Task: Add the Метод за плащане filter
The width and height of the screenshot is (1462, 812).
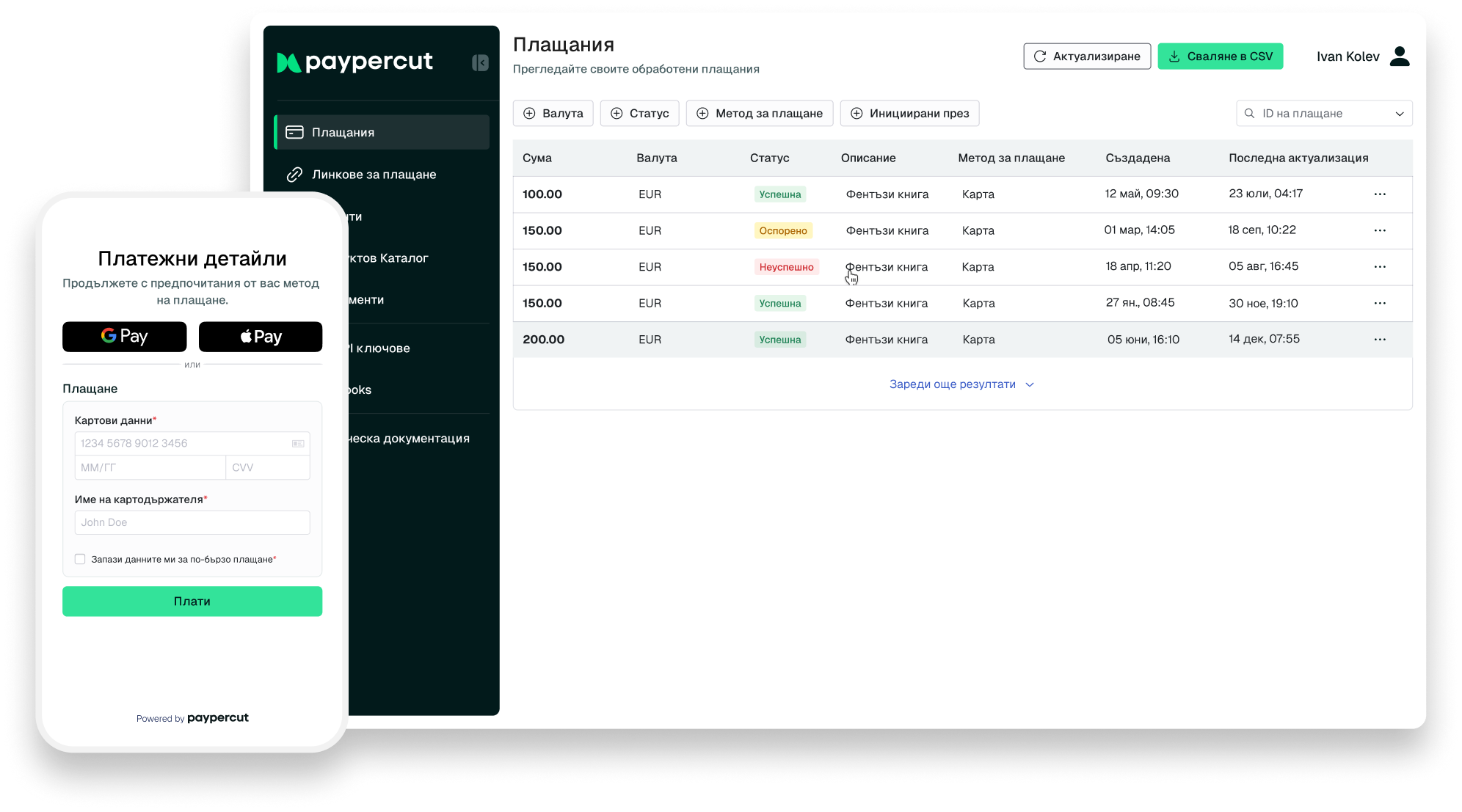Action: pyautogui.click(x=760, y=114)
